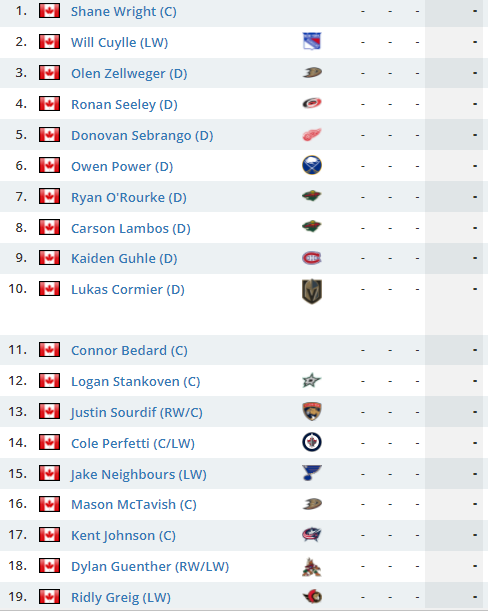Click the Anaheim Ducks logo beside Olen Zellweger
Viewport: 488px width, 611px height.
coord(312,72)
